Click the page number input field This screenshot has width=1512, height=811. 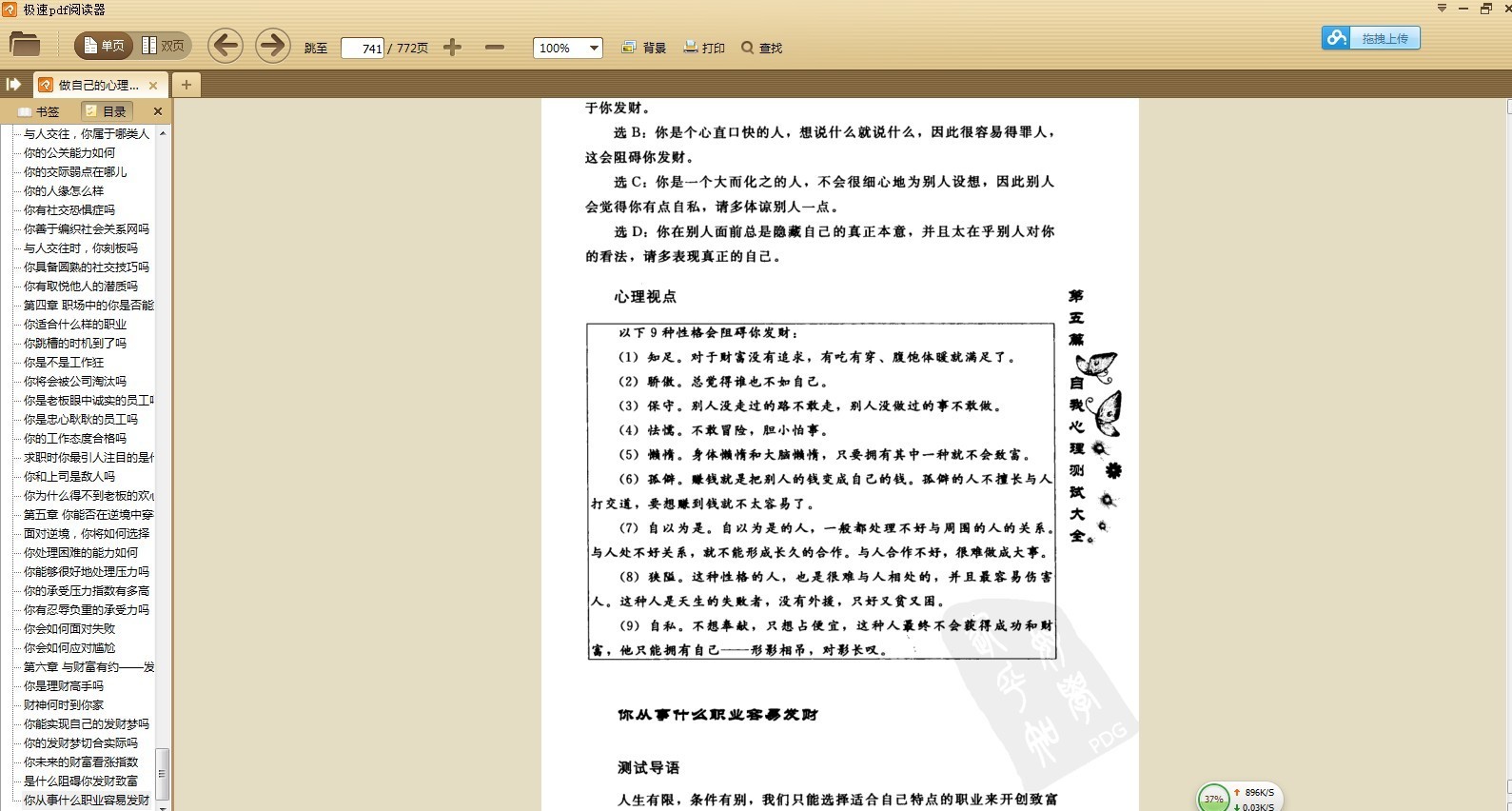coord(363,48)
